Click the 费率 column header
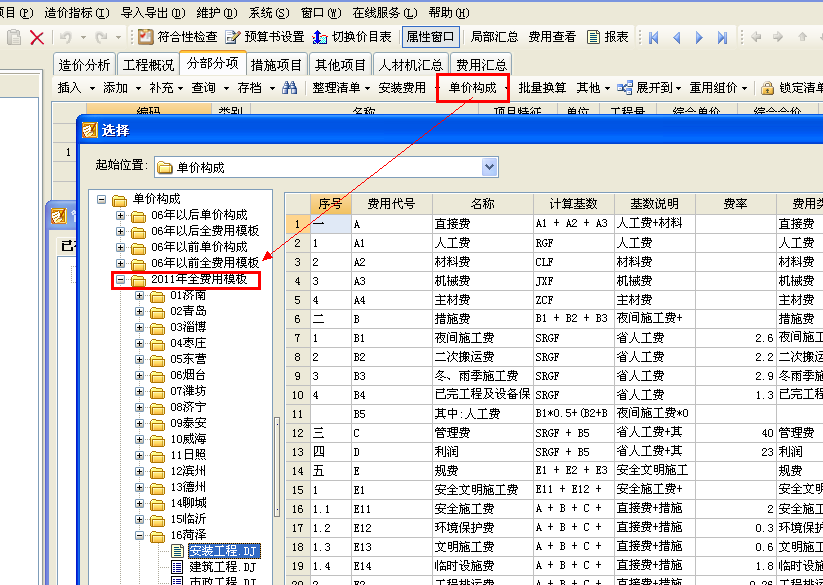823x585 pixels. click(735, 204)
